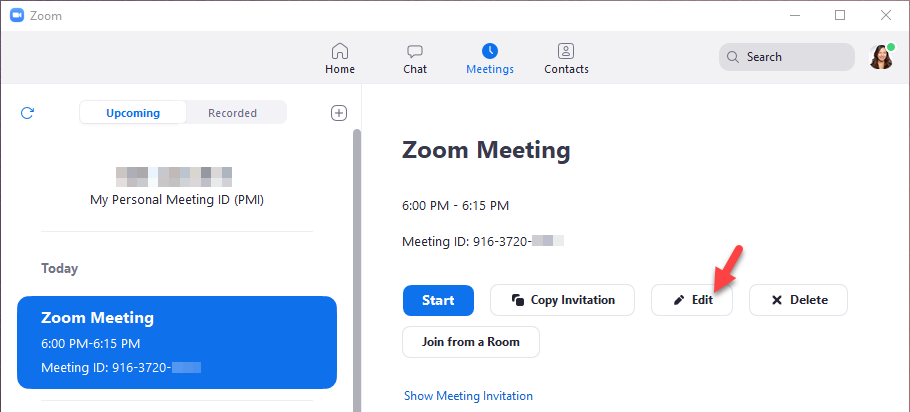Delete the selected meeting
The width and height of the screenshot is (910, 412).
coord(798,300)
